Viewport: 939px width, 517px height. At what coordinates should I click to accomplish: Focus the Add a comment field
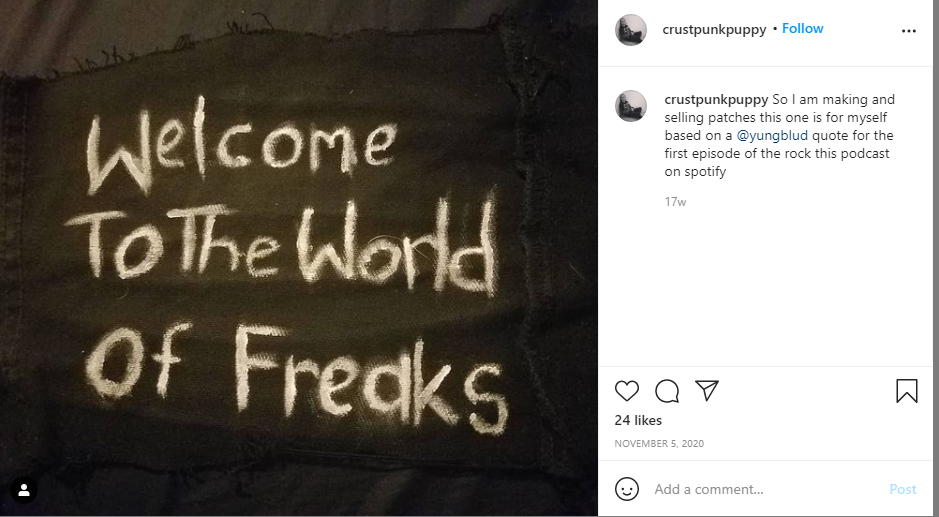point(767,489)
